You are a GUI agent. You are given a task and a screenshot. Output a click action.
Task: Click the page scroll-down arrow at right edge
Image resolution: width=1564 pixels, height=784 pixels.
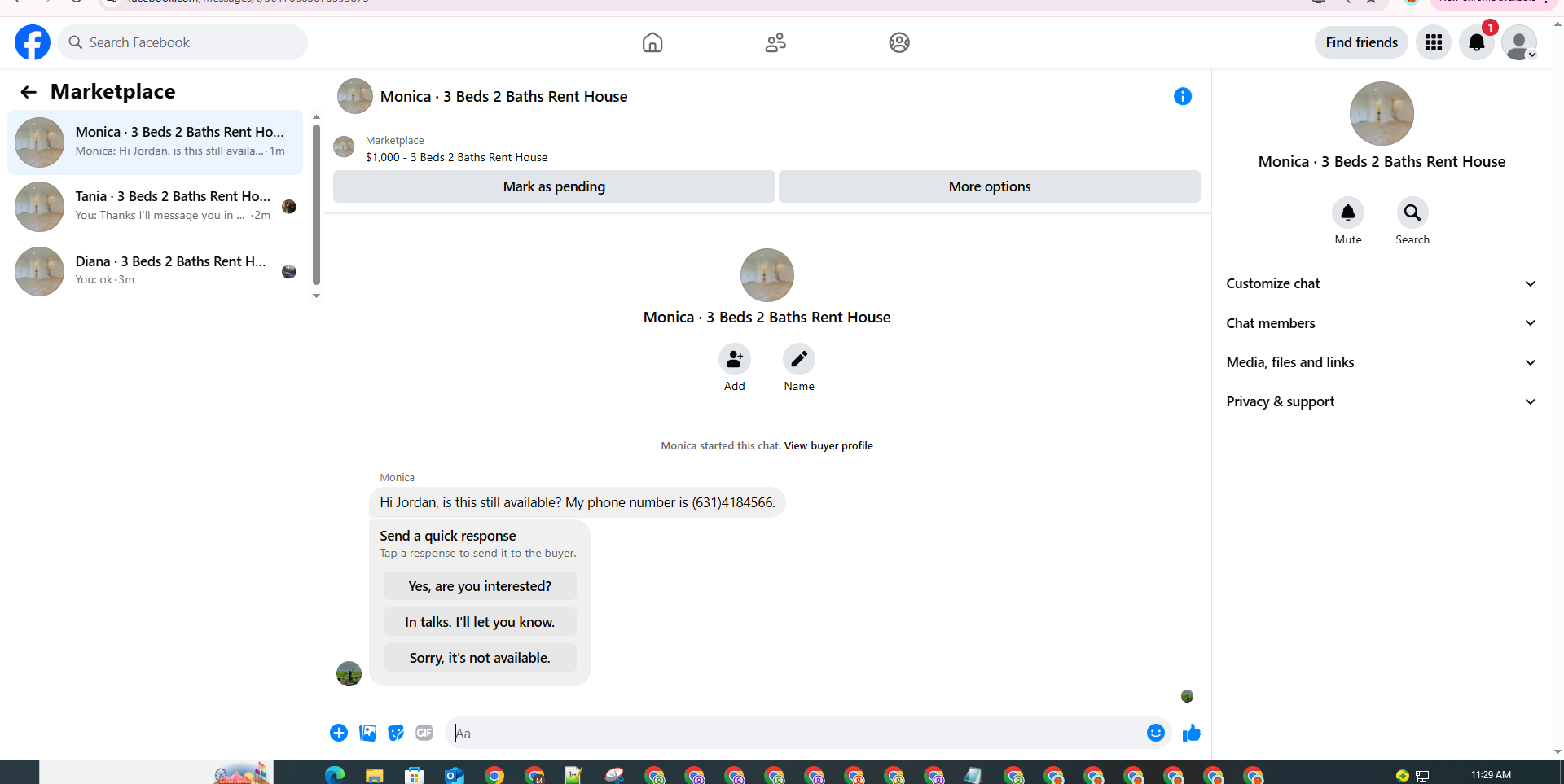coord(1557,752)
